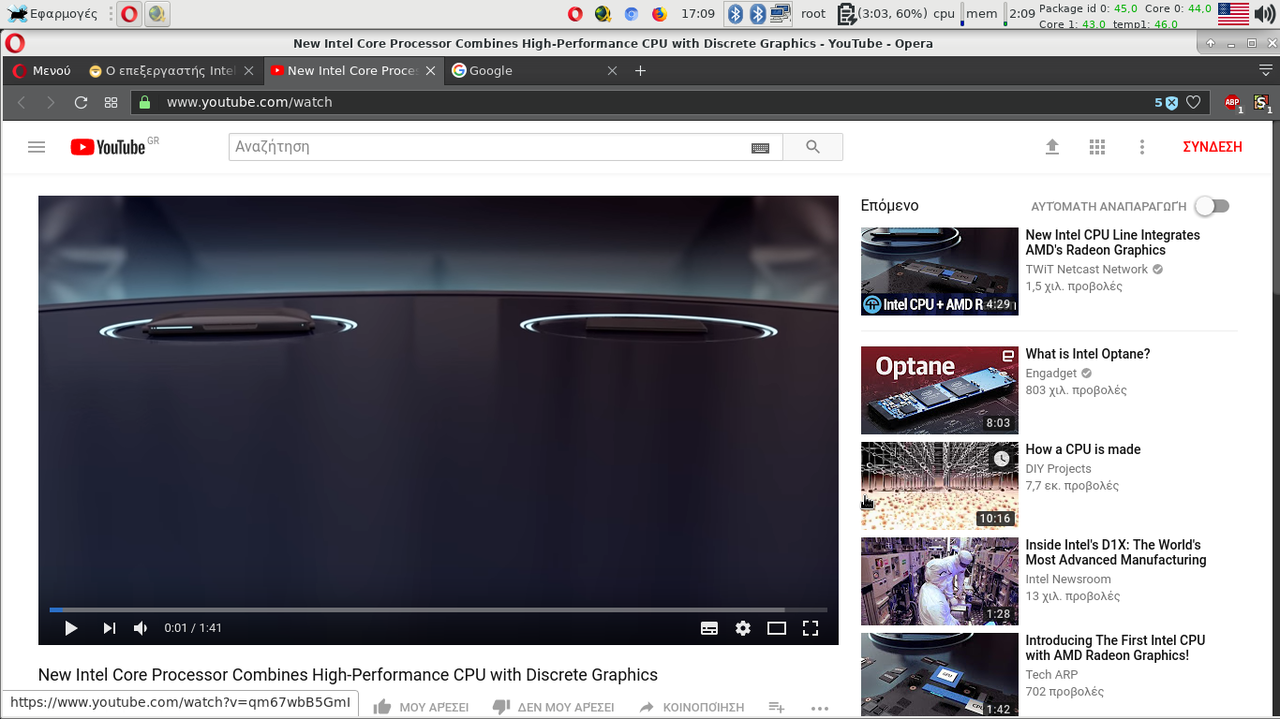The height and width of the screenshot is (719, 1280).
Task: Open the on-screen keyboard in search box
Action: (760, 148)
